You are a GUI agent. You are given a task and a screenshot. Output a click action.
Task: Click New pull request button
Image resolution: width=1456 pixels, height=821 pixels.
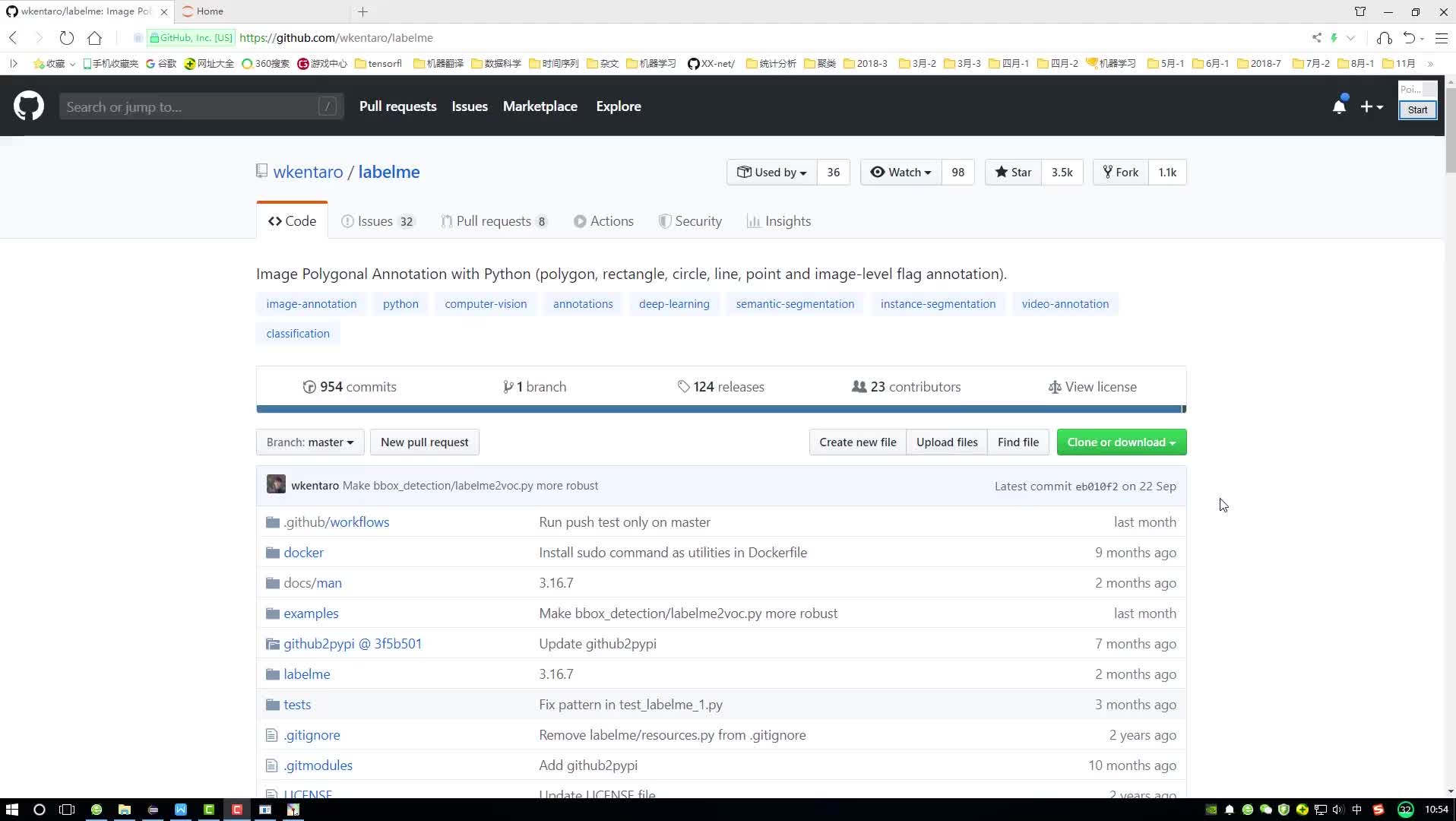tap(424, 442)
